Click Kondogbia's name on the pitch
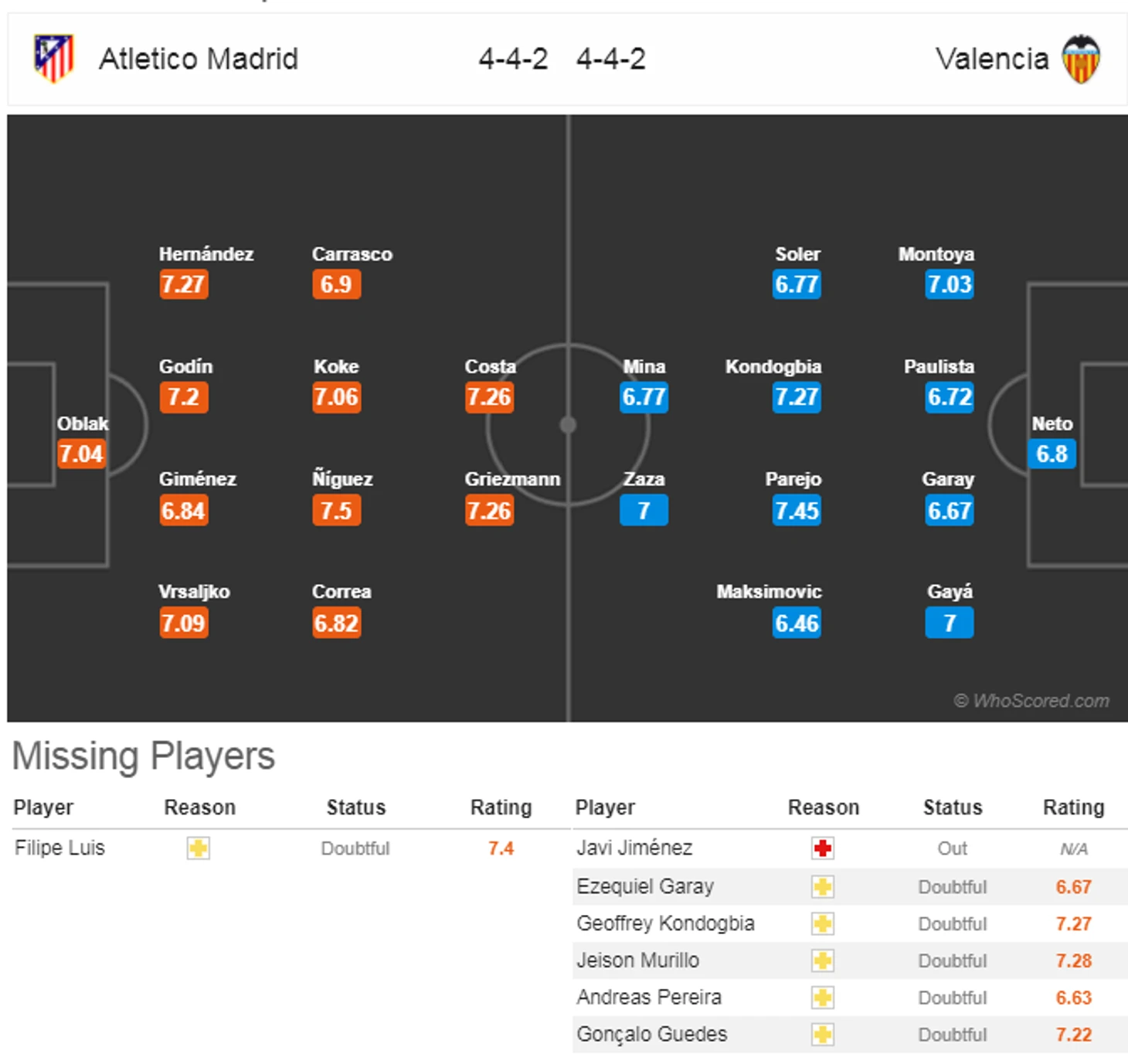Viewport: 1128px width, 1064px height. pos(773,366)
